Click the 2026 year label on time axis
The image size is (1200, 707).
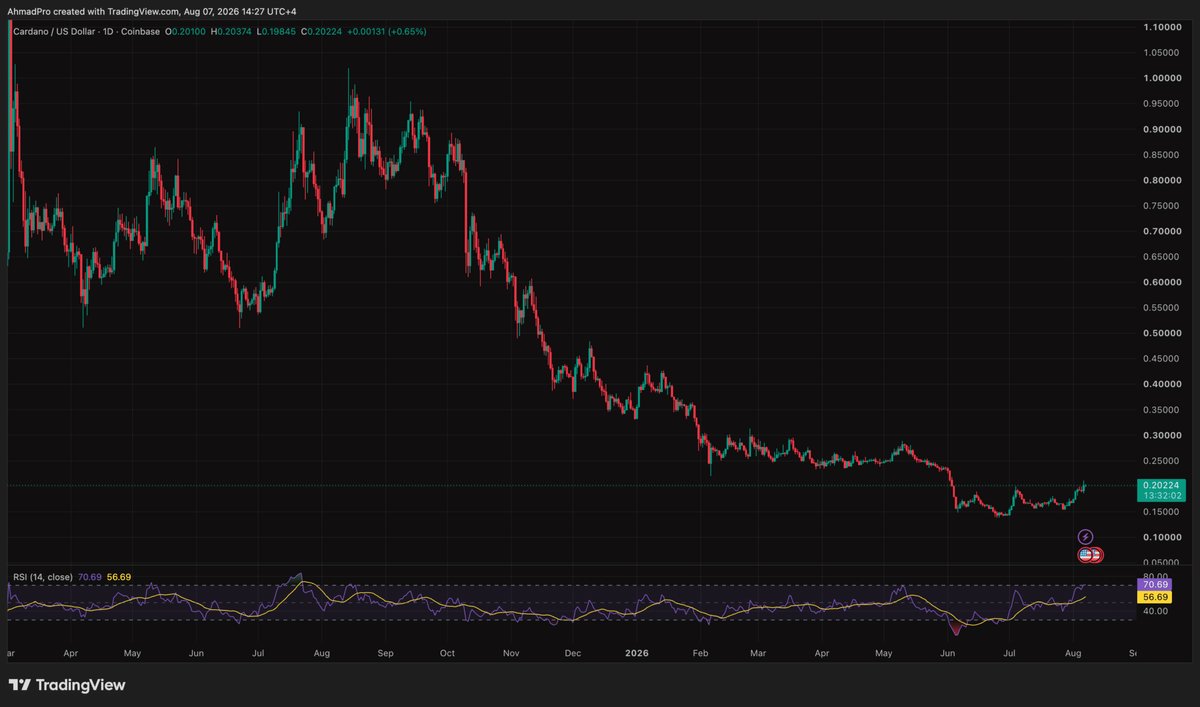pos(636,653)
